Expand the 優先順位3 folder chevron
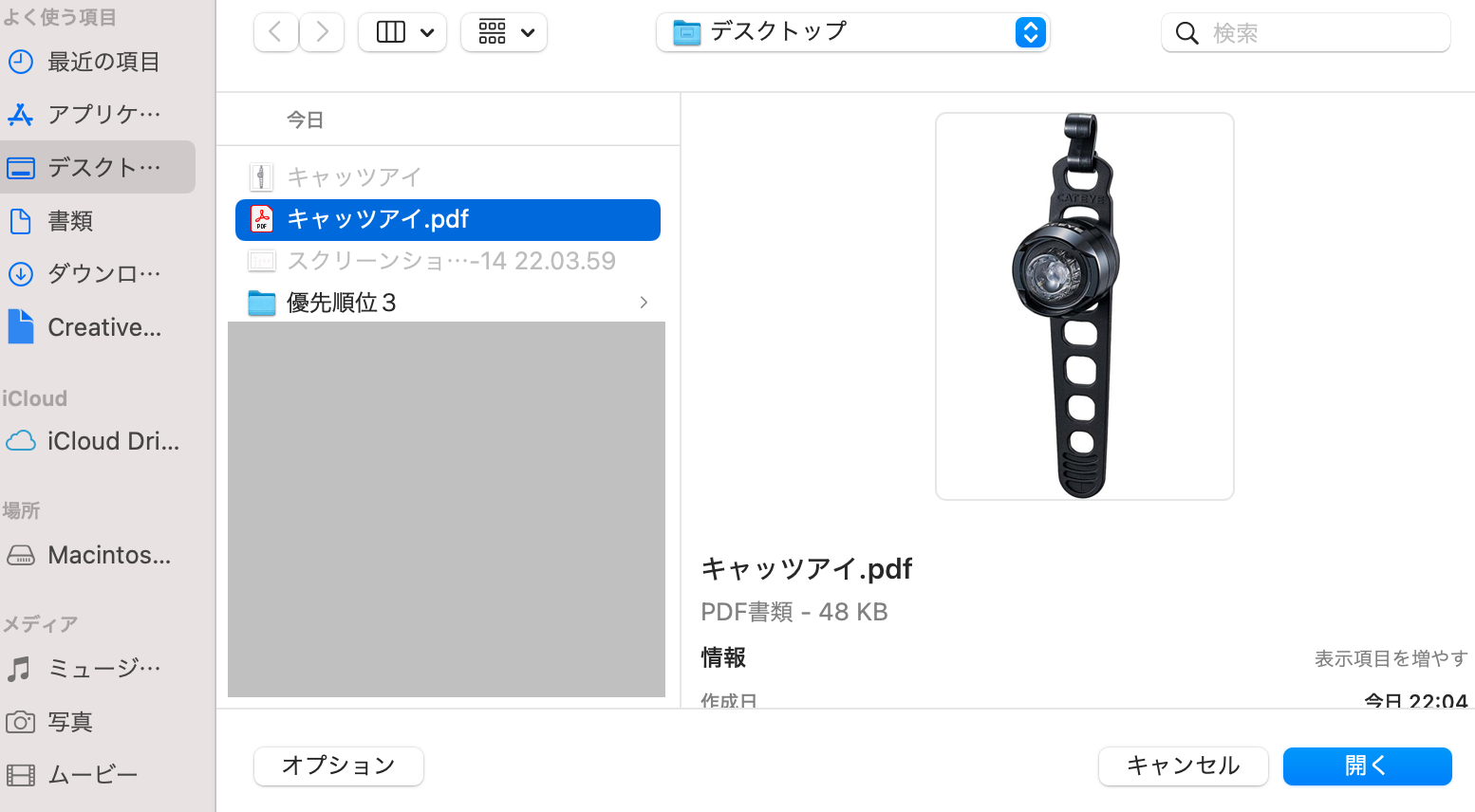The height and width of the screenshot is (812, 1475). [644, 303]
